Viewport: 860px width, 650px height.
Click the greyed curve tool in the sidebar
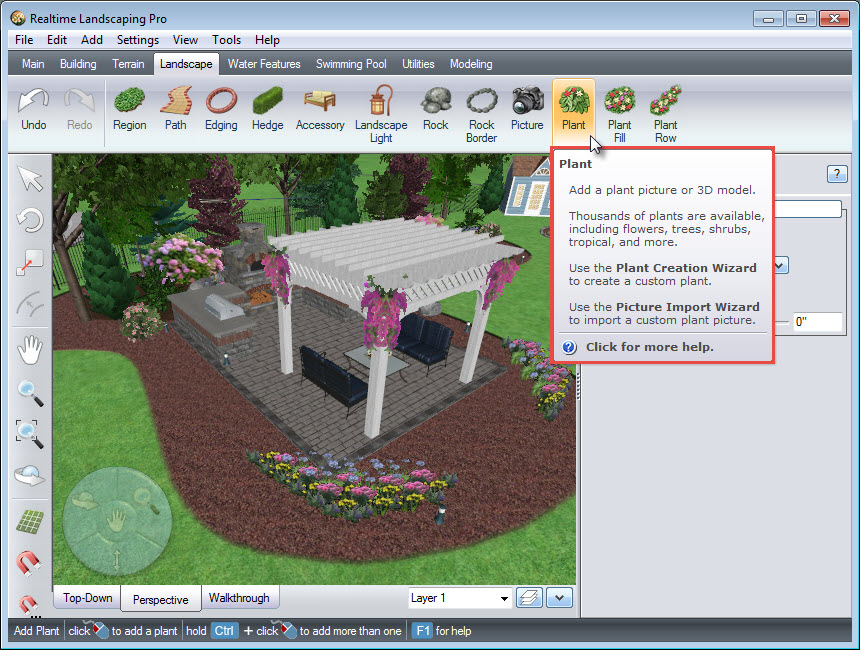(x=30, y=304)
